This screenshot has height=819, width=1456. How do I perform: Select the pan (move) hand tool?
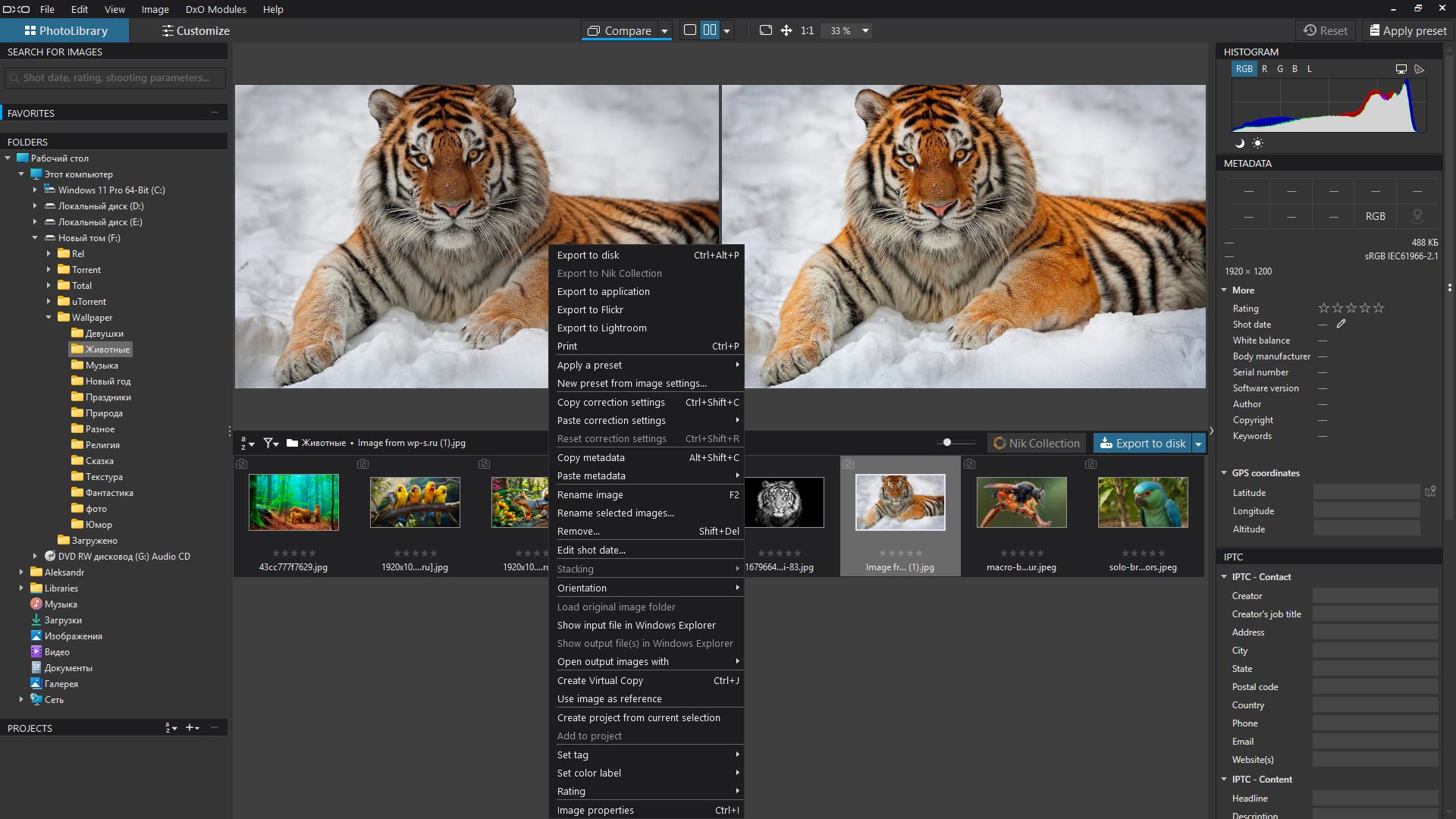coord(786,30)
